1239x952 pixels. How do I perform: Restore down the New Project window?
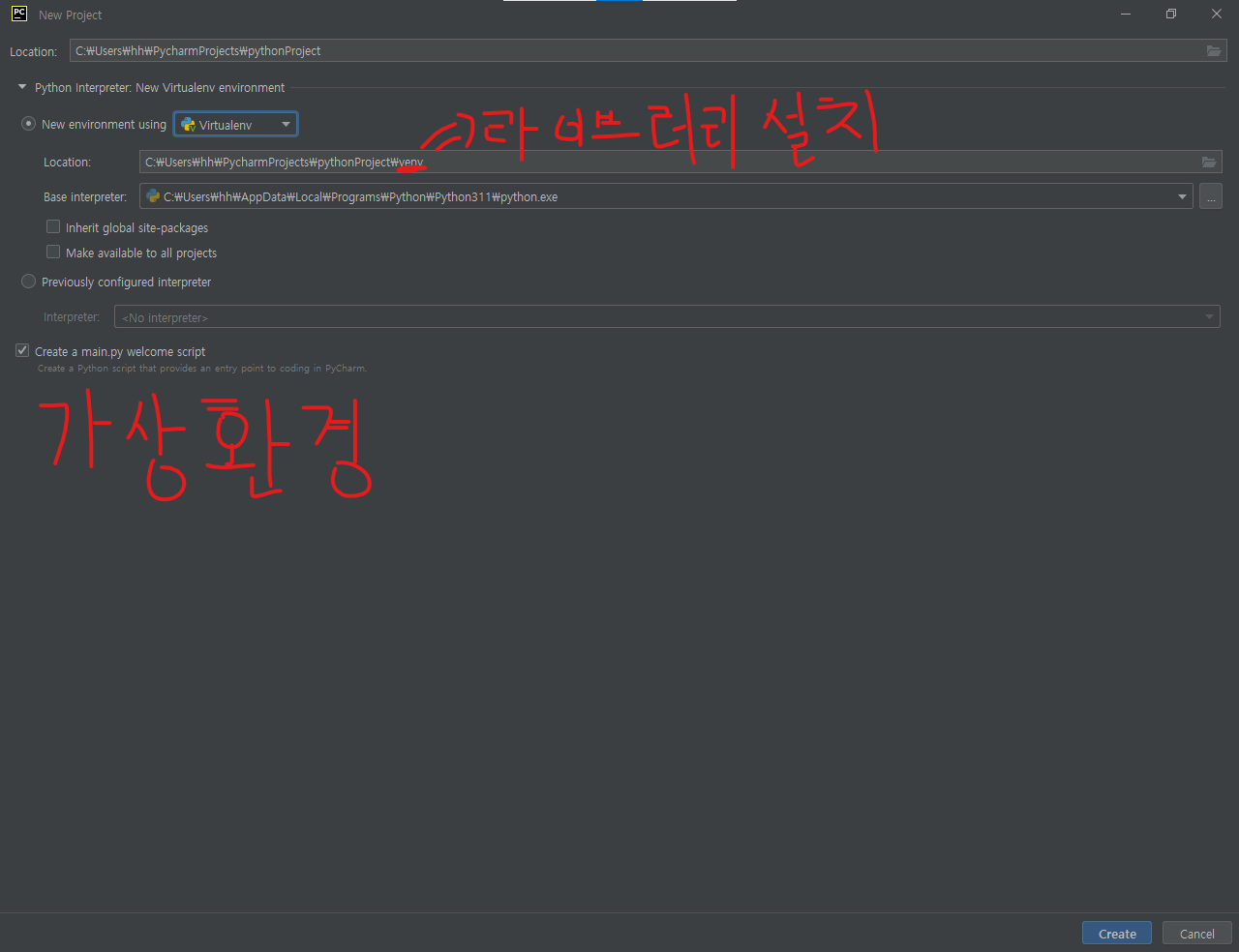(1171, 14)
